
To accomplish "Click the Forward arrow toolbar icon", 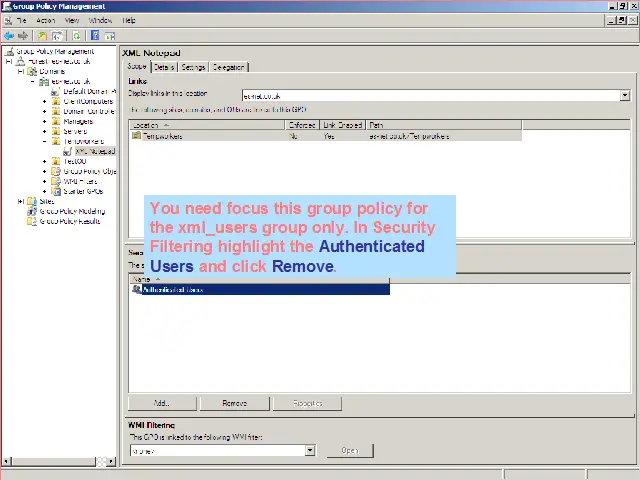I will [x=23, y=36].
